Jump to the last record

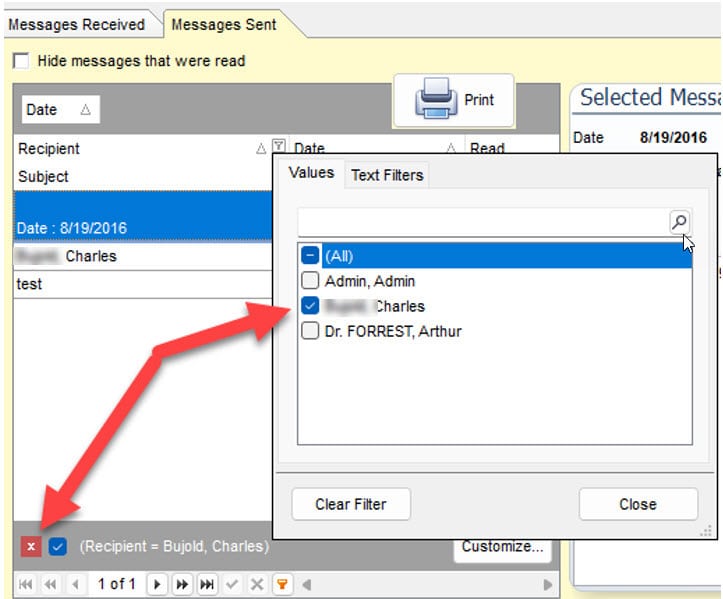(x=207, y=584)
